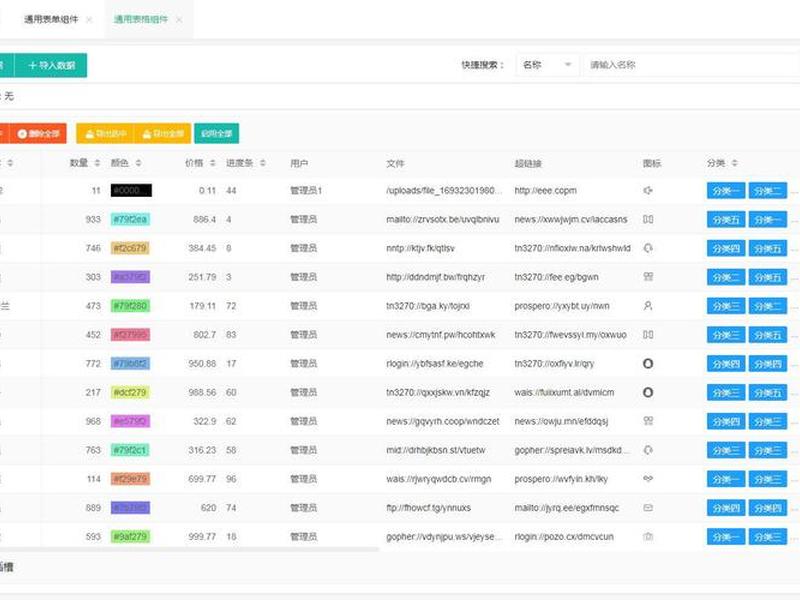Click the 超链接 column header
This screenshot has height=600, width=800.
click(x=528, y=163)
